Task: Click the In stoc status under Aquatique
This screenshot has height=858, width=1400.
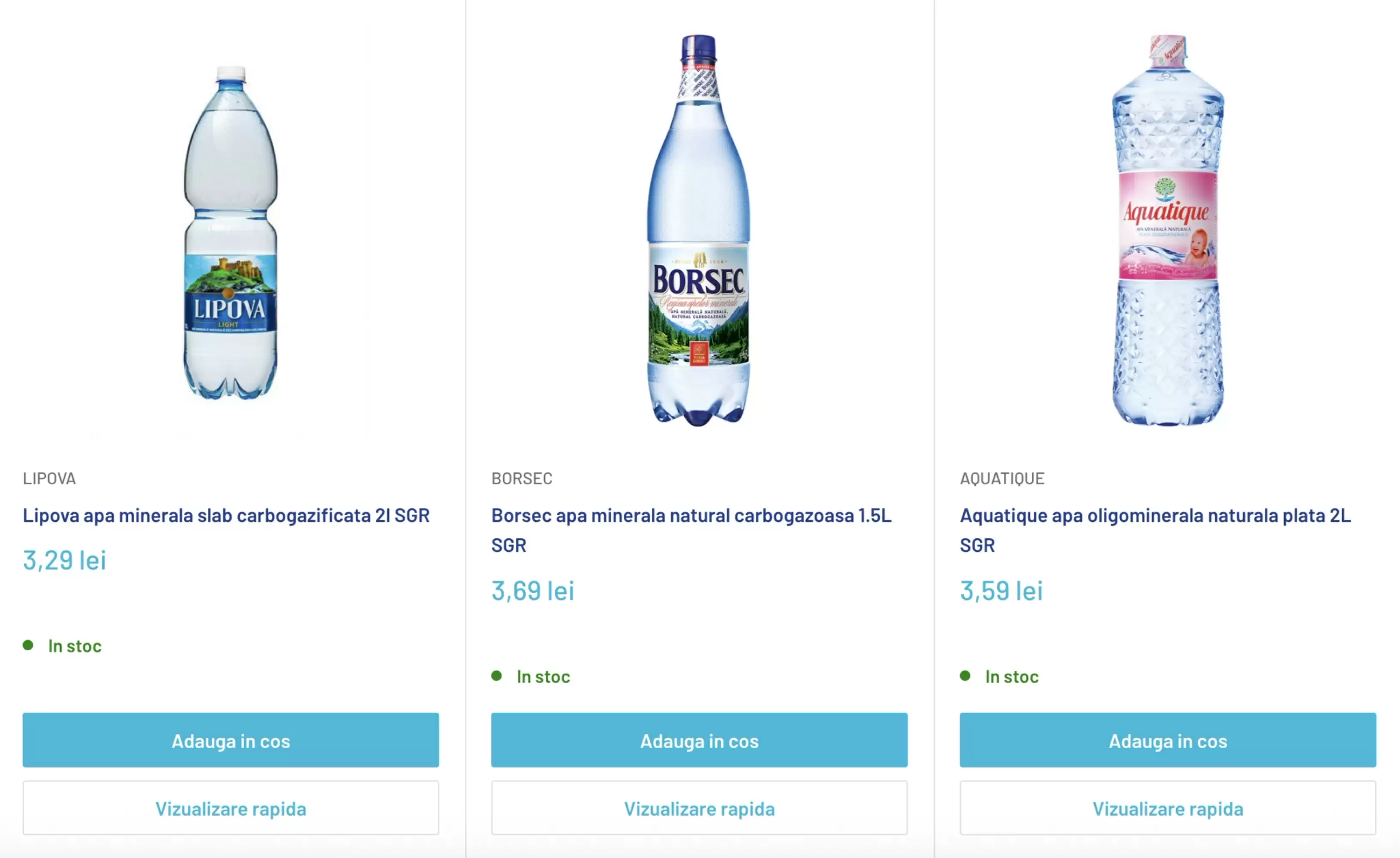Action: (1012, 677)
